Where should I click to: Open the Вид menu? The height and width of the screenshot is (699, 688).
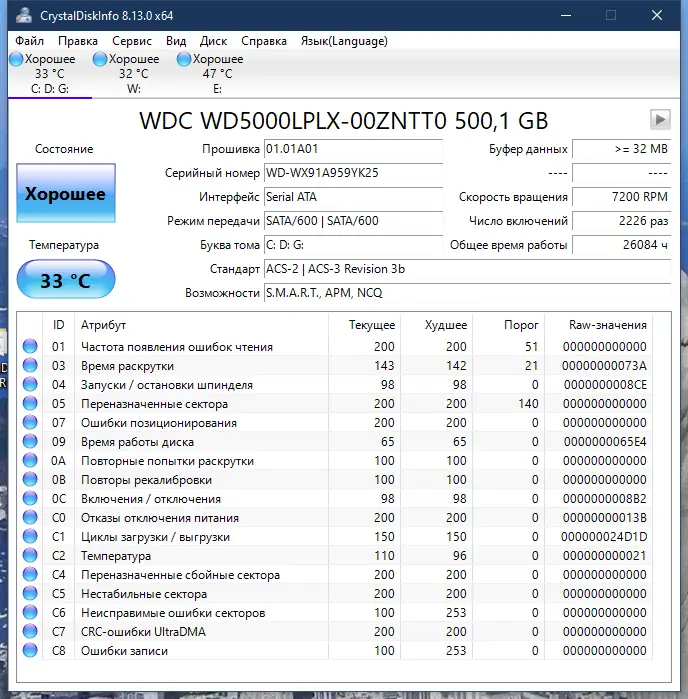point(176,41)
